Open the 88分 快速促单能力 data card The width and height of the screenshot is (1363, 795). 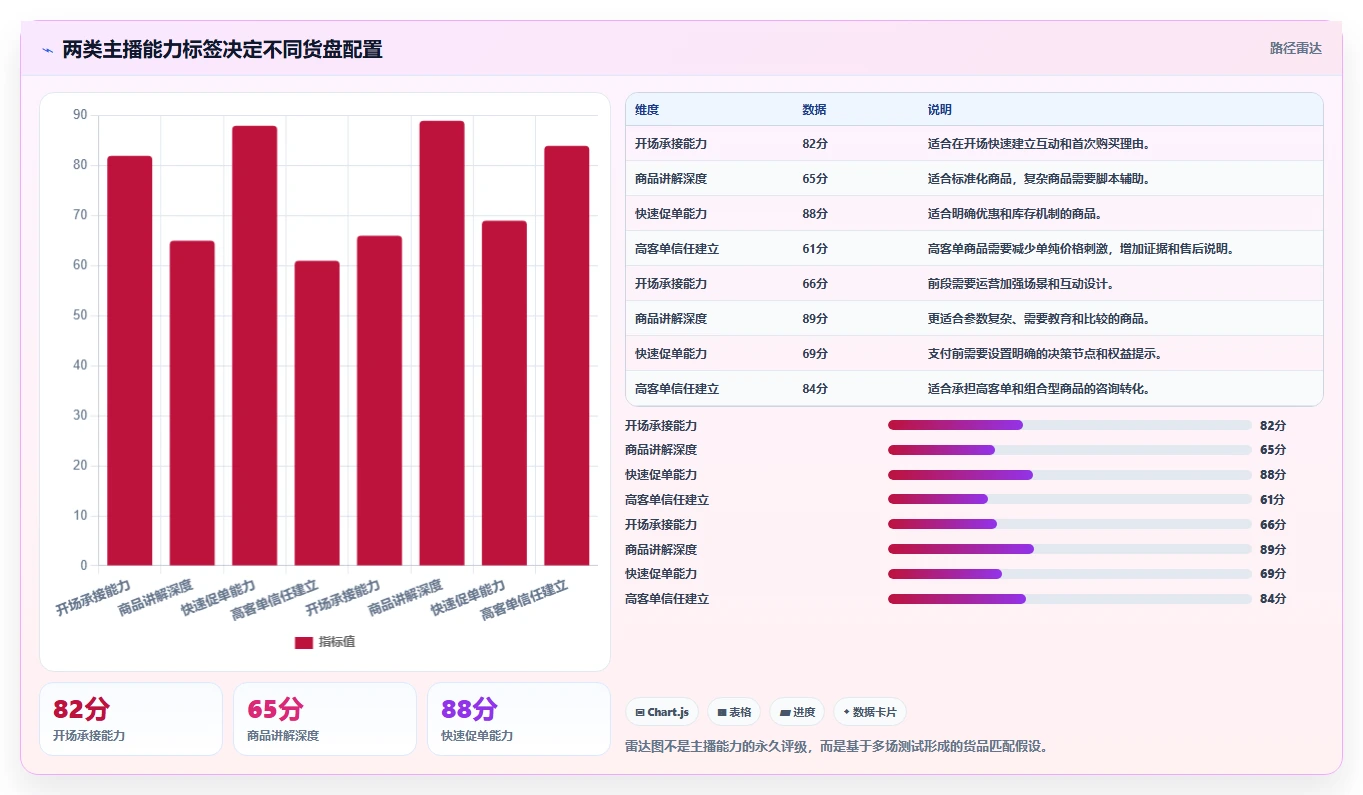[x=519, y=719]
